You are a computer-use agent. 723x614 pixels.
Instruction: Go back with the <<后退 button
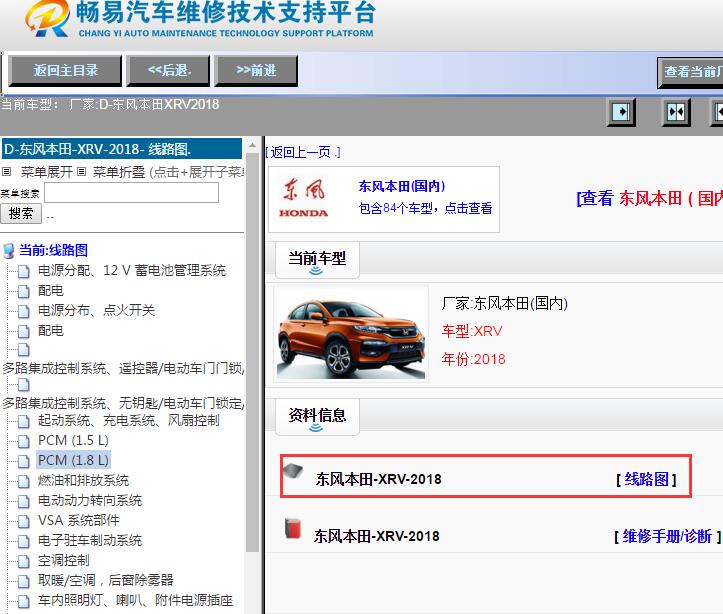coord(169,71)
